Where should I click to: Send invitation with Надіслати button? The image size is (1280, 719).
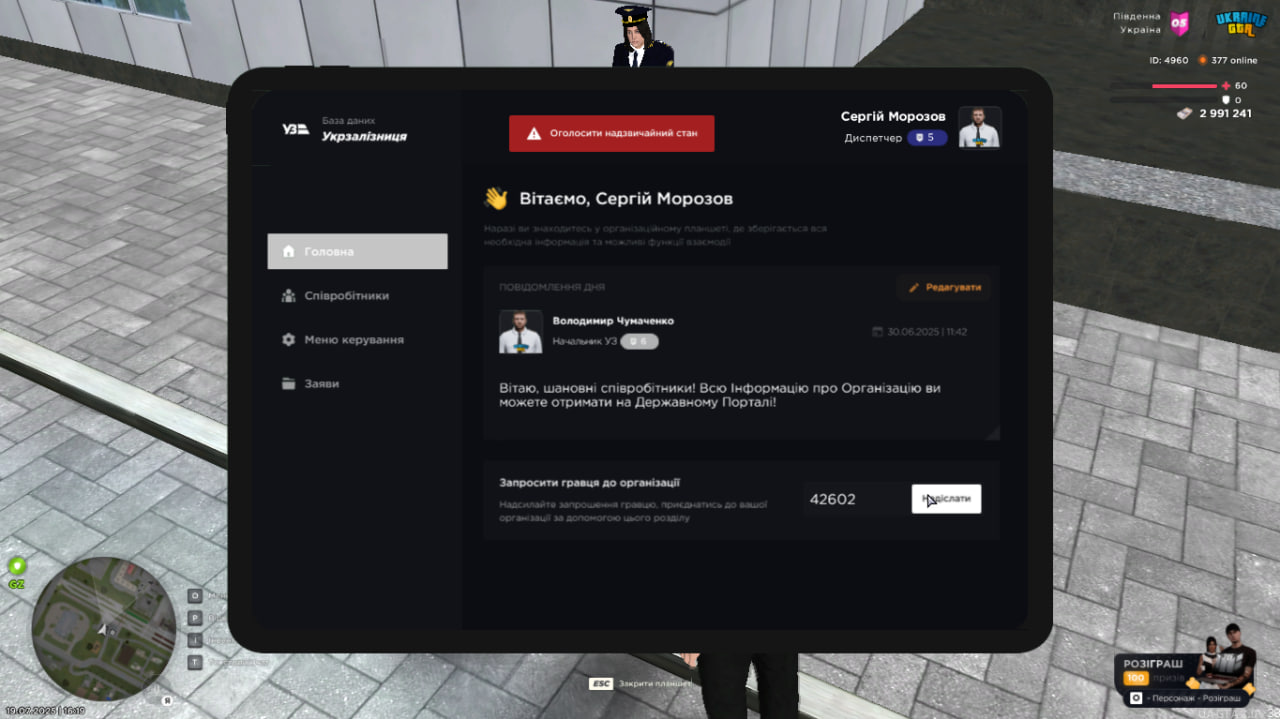[946, 498]
